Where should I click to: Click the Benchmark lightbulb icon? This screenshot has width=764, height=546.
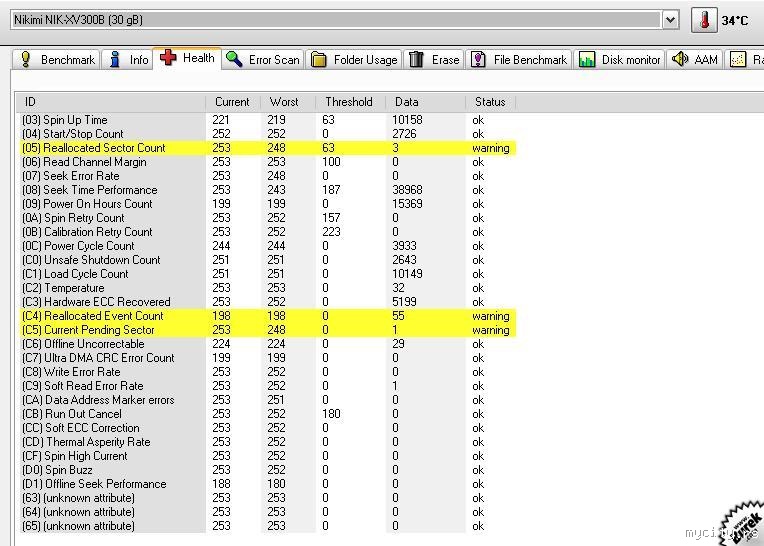coord(26,59)
